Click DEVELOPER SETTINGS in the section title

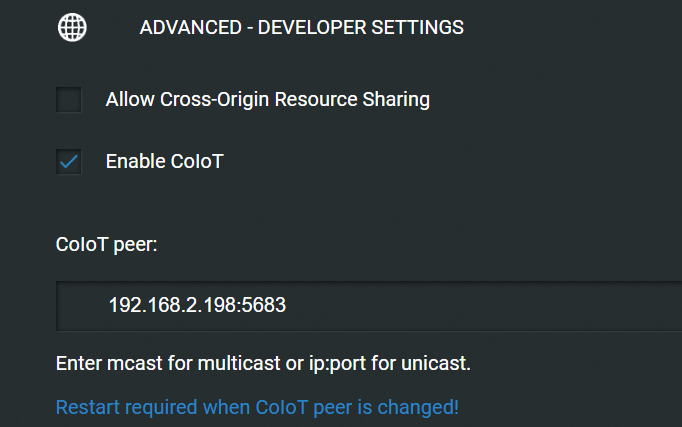[x=361, y=28]
